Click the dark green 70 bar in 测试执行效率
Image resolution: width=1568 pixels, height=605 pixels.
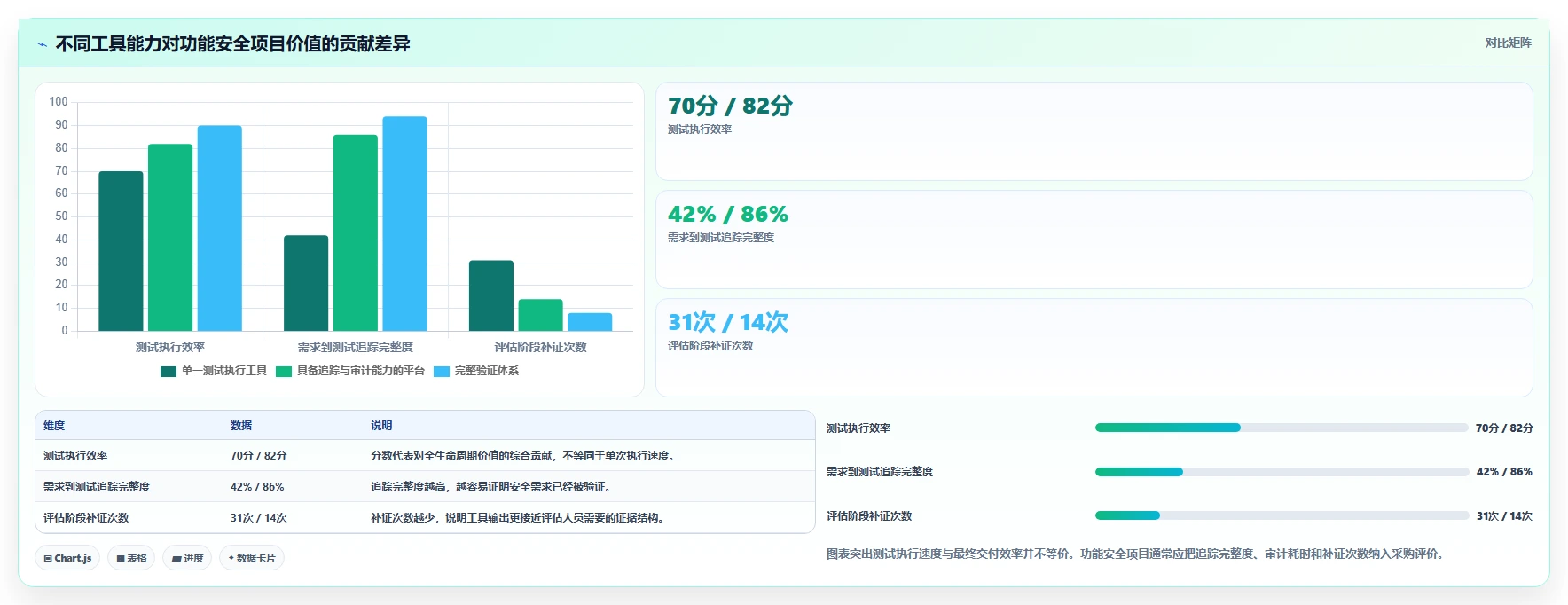pyautogui.click(x=121, y=251)
